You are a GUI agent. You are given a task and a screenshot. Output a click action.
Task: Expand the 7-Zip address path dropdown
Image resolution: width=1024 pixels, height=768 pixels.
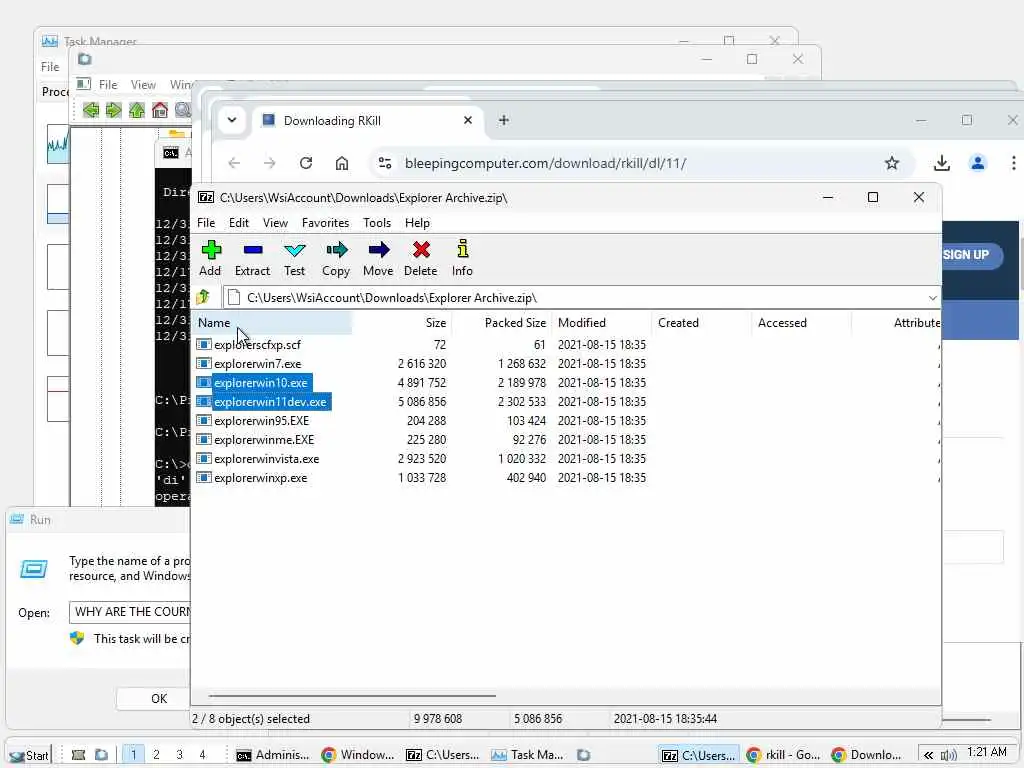pos(932,298)
